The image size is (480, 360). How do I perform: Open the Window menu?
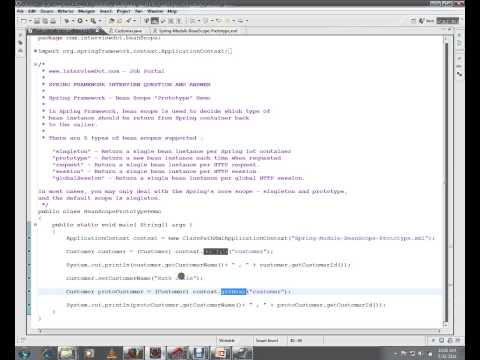[x=155, y=11]
